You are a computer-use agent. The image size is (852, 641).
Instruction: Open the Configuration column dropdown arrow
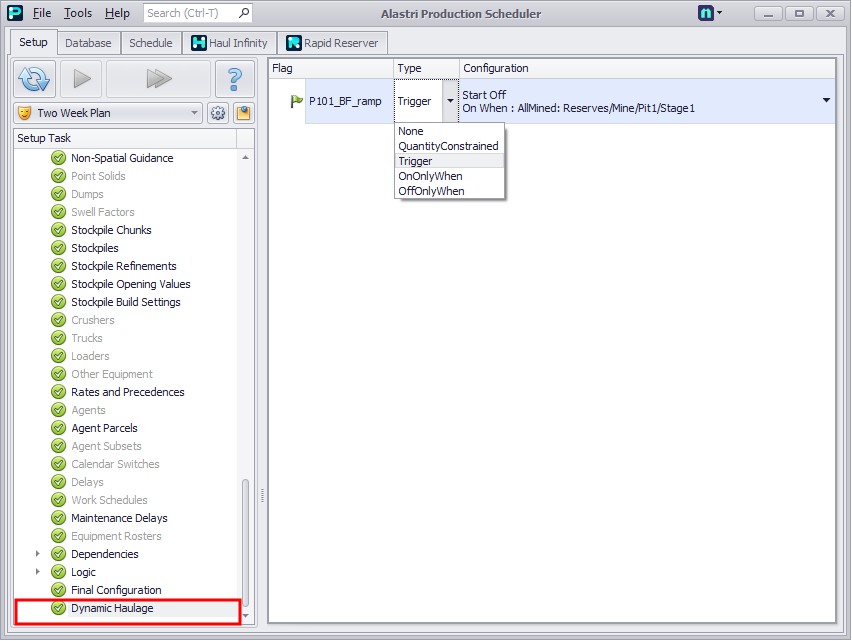click(826, 100)
